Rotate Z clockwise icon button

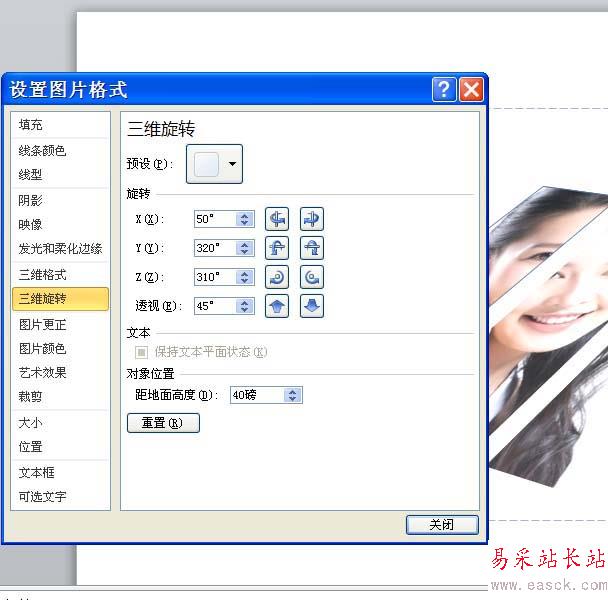276,277
